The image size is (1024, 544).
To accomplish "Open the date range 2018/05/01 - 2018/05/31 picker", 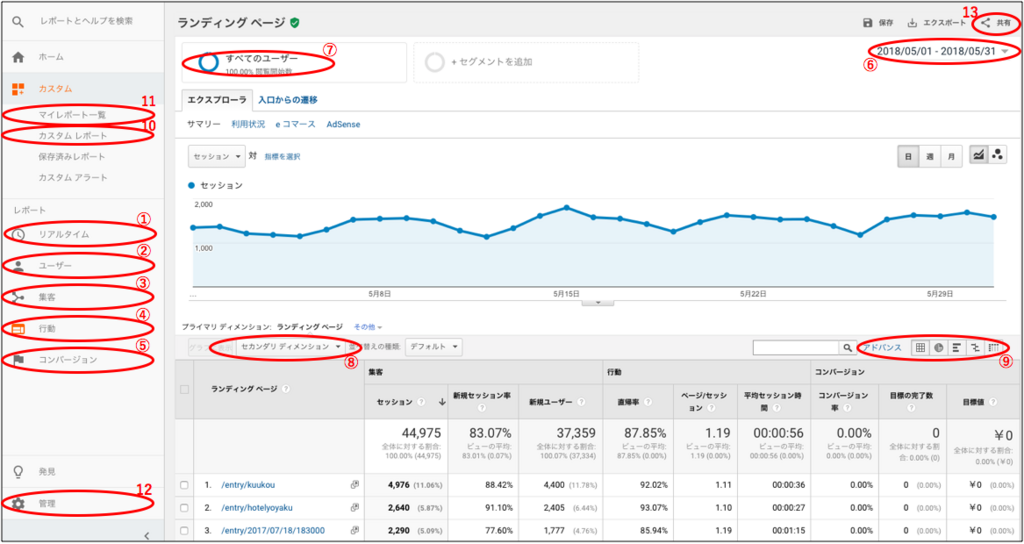I will pos(942,52).
